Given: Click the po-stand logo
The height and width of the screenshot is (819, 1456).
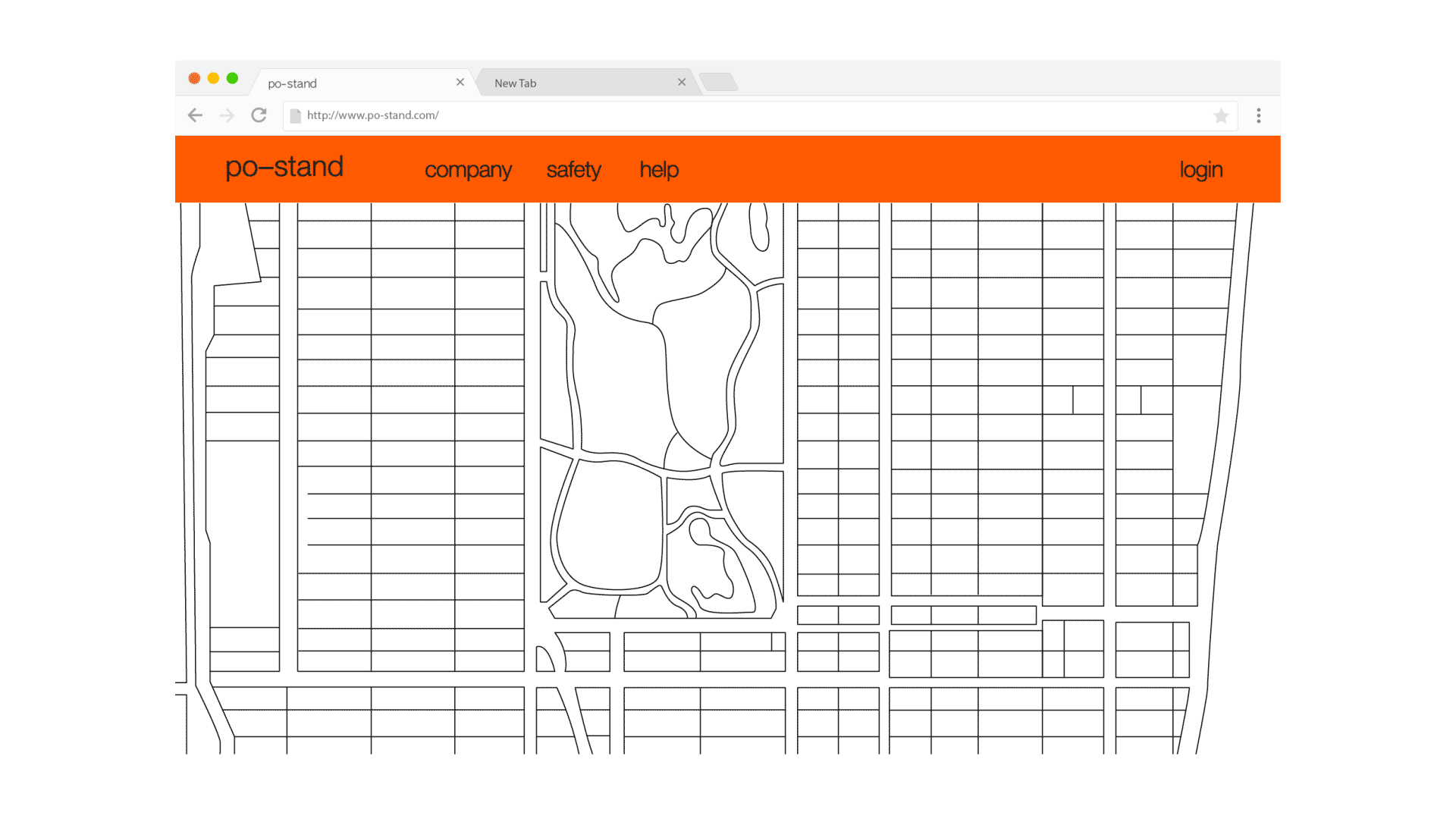Looking at the screenshot, I should point(284,167).
